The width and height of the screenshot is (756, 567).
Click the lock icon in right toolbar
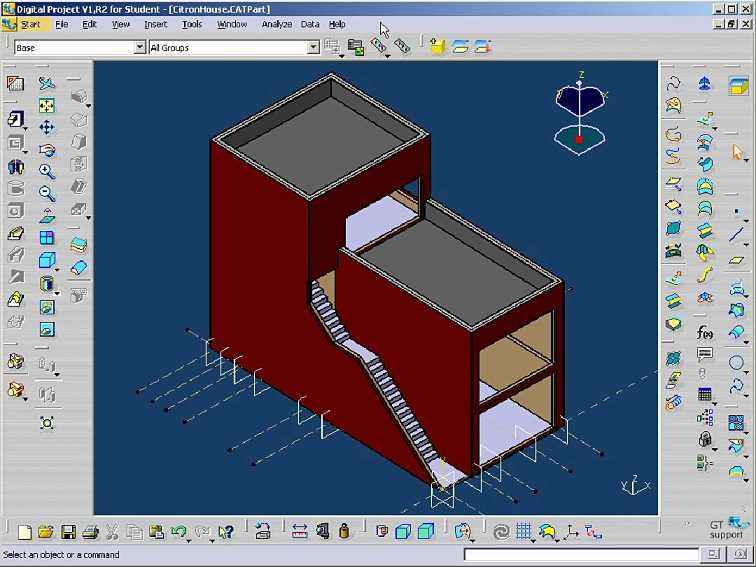704,439
